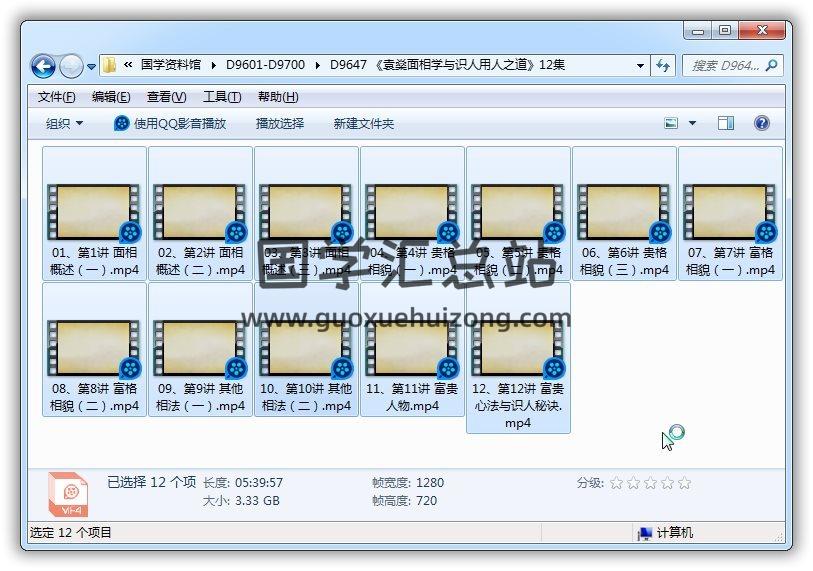
Task: Select video 04、第4讲 thumbnail
Action: [x=412, y=213]
